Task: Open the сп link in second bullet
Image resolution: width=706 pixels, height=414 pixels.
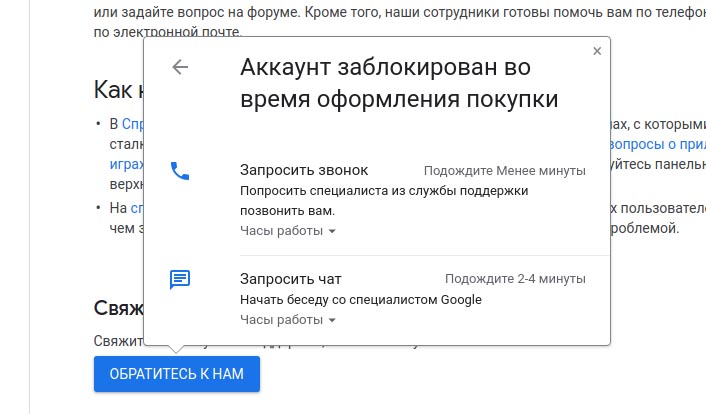Action: coord(137,208)
